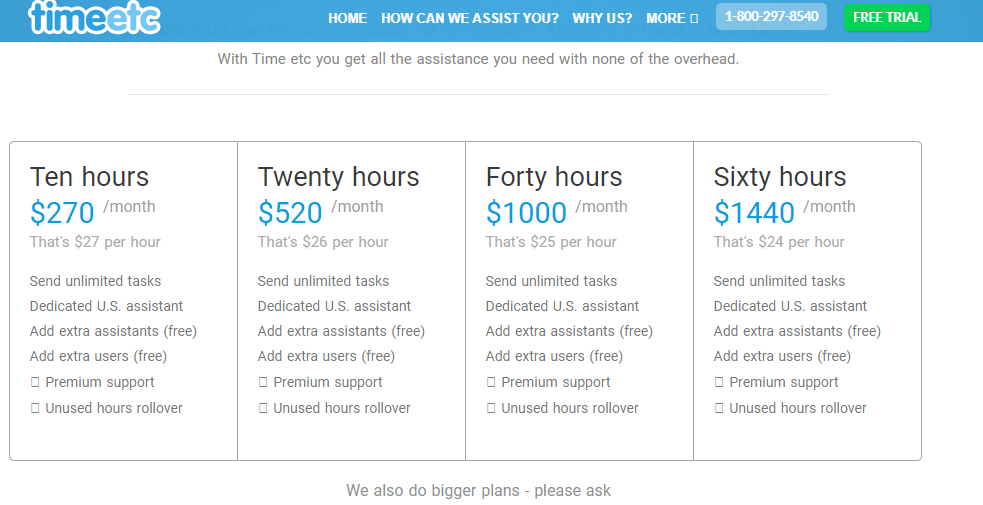
Task: Click the "We also do bigger plans" text
Action: 478,491
